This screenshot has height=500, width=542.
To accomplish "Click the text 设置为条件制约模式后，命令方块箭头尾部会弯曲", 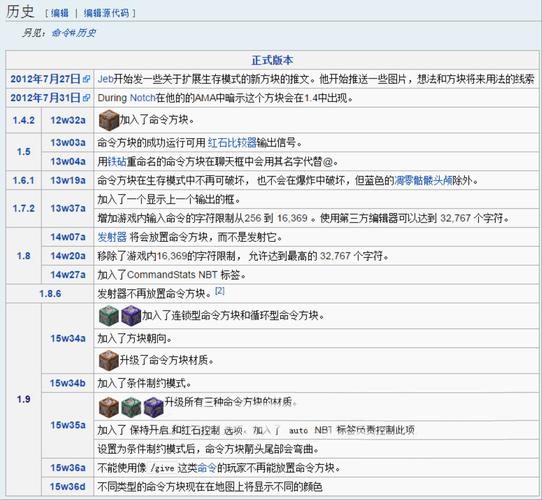I will click(208, 449).
